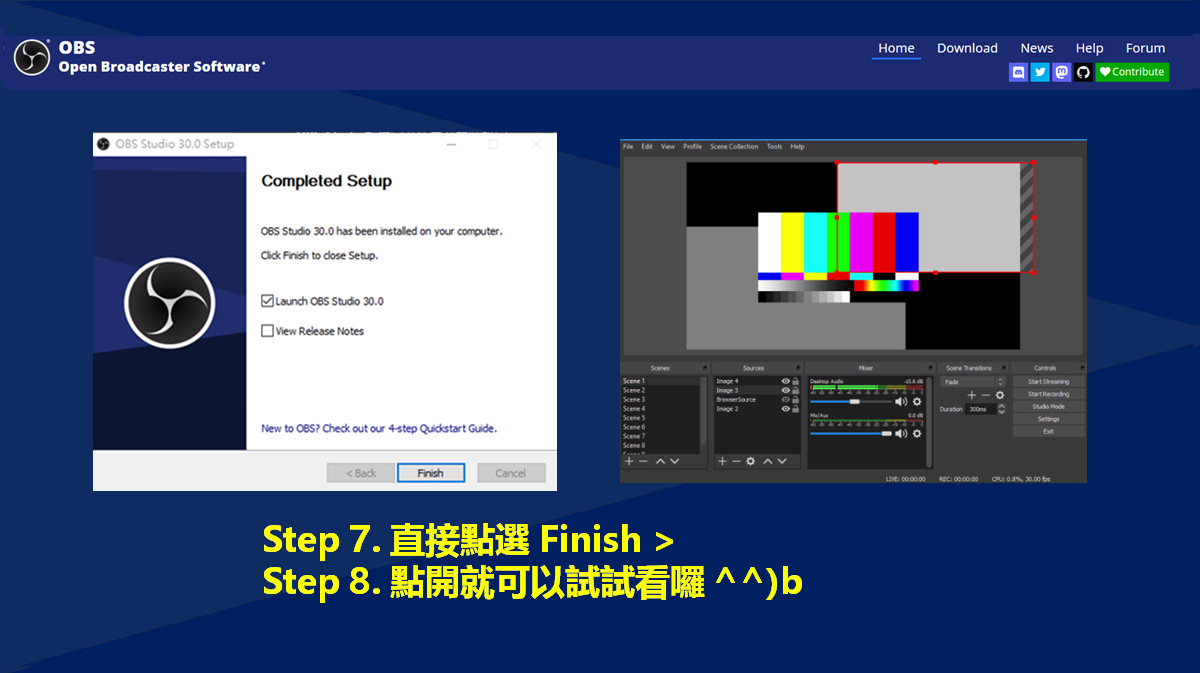This screenshot has width=1200, height=673.
Task: Go to the Home page tab
Action: (896, 48)
